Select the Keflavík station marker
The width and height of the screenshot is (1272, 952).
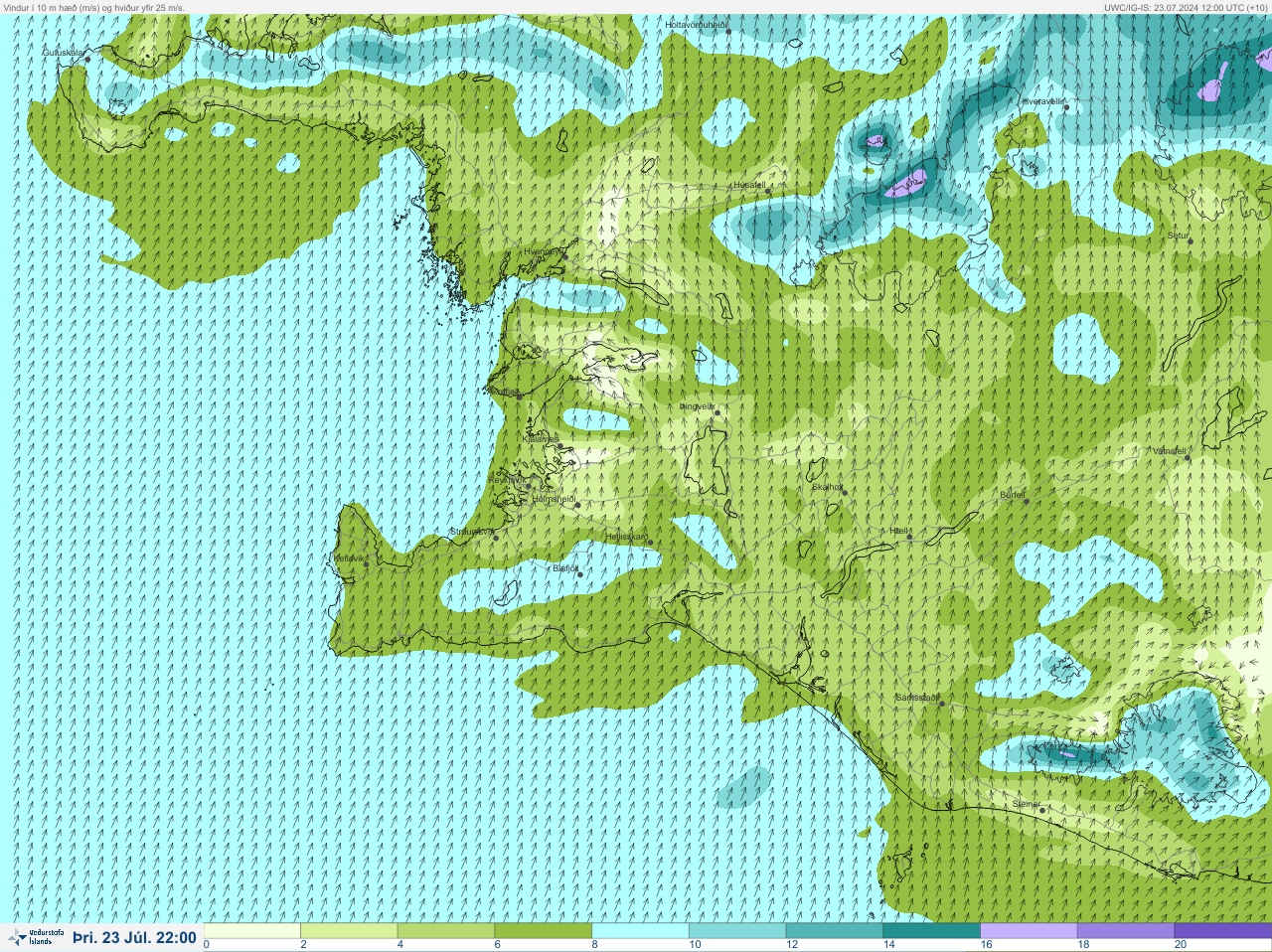click(366, 564)
